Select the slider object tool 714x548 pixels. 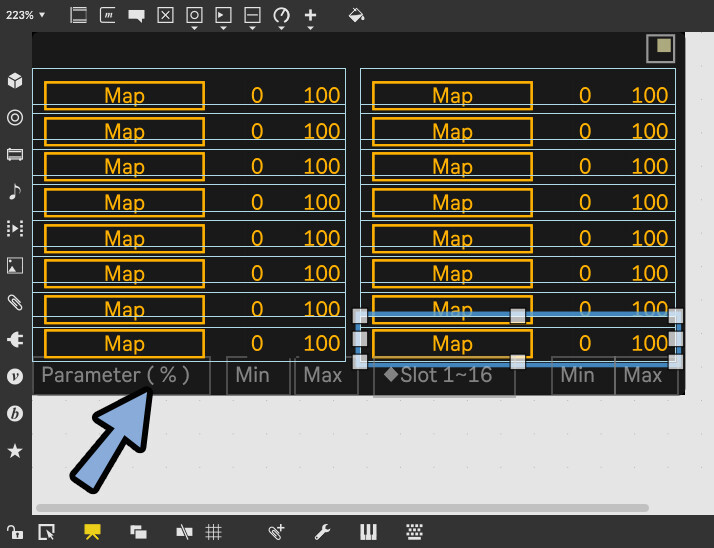tap(252, 15)
